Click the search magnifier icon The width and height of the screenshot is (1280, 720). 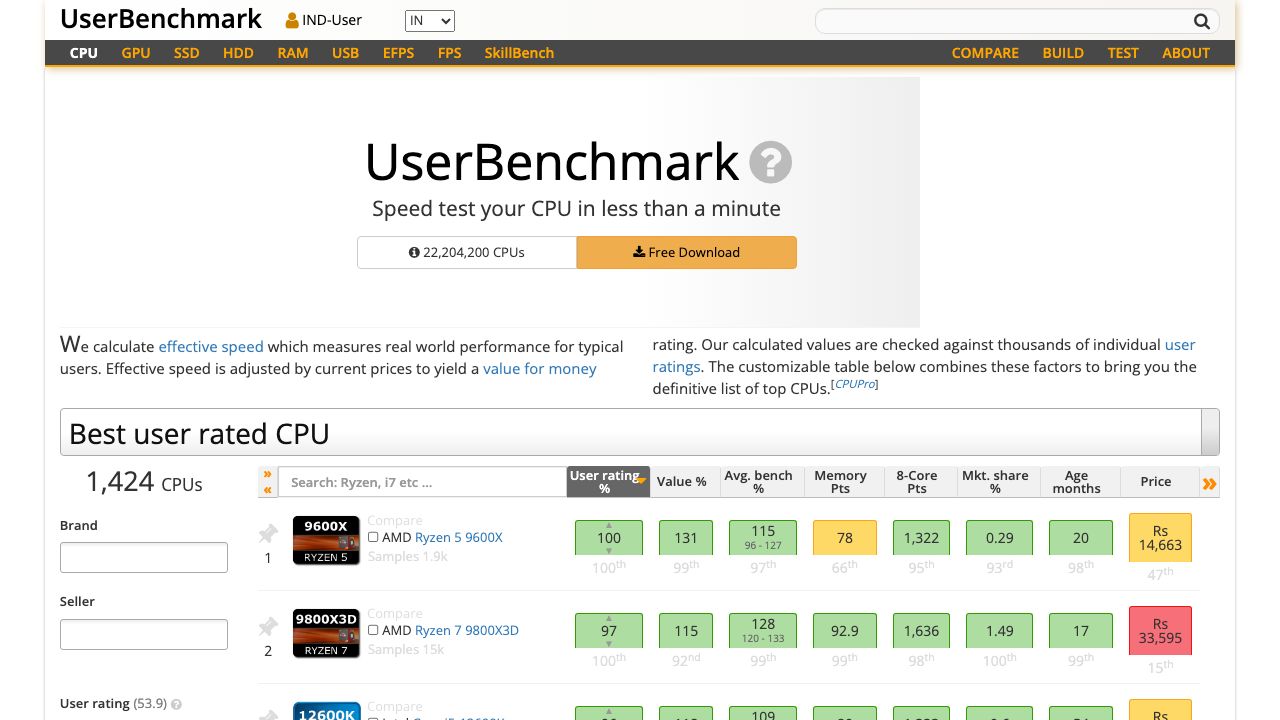1201,21
